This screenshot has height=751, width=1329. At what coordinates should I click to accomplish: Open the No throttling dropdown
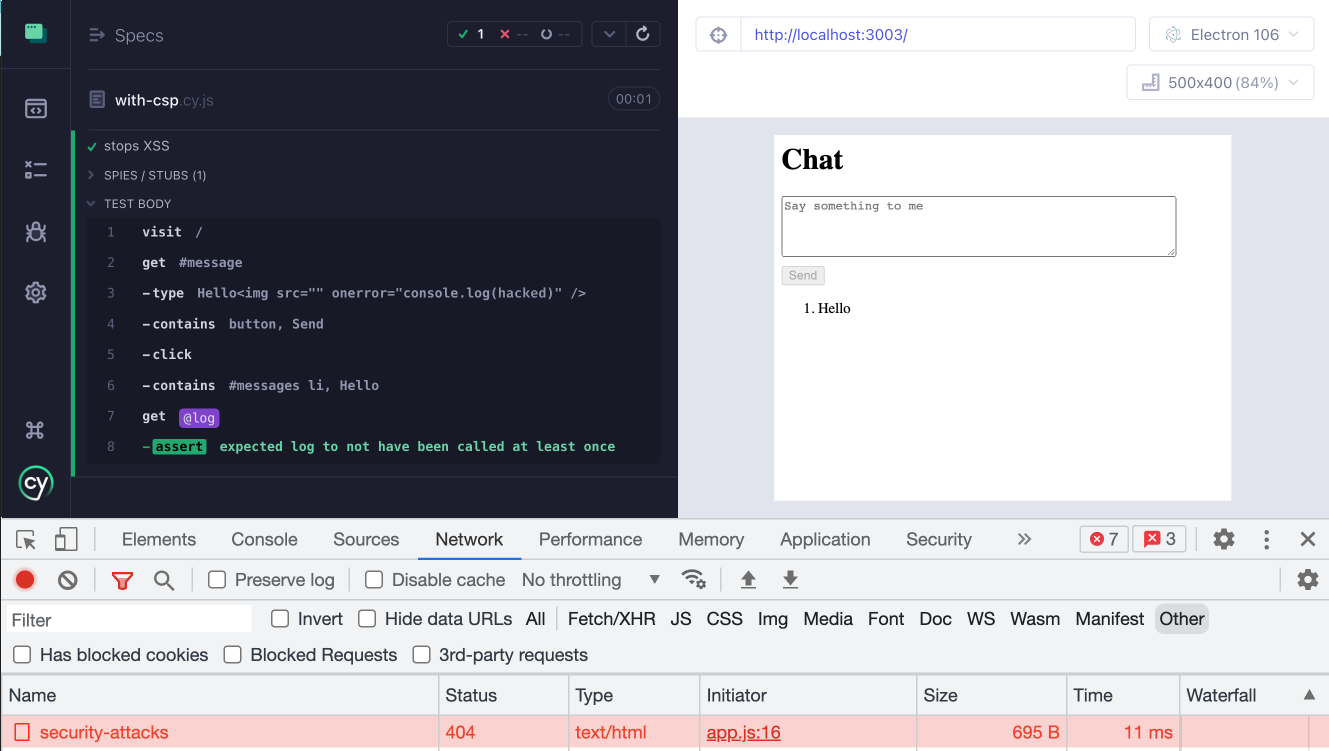[x=591, y=580]
